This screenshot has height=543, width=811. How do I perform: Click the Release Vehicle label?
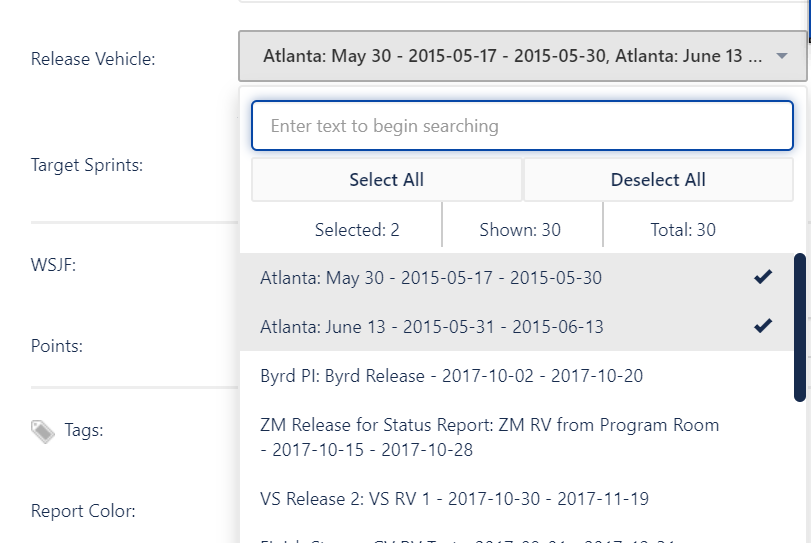click(x=93, y=59)
